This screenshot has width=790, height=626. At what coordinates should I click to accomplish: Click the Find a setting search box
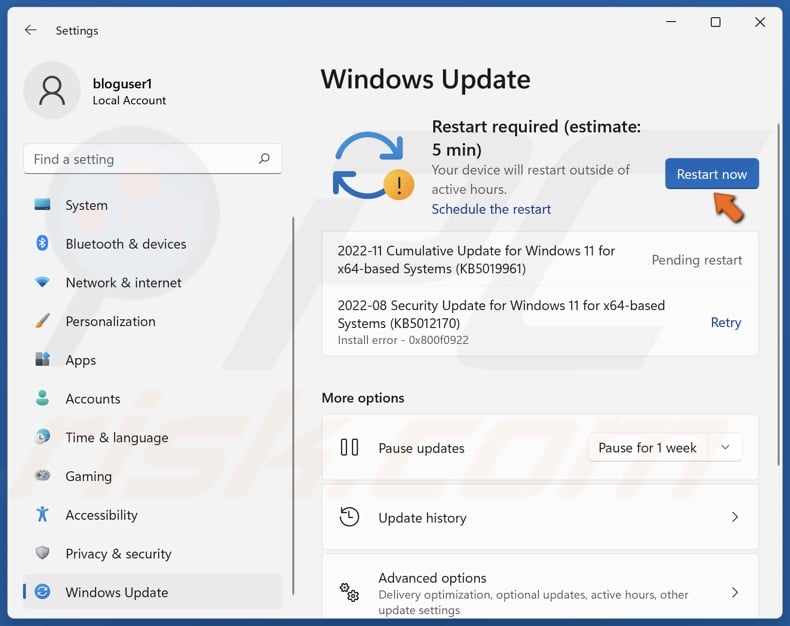coord(140,159)
